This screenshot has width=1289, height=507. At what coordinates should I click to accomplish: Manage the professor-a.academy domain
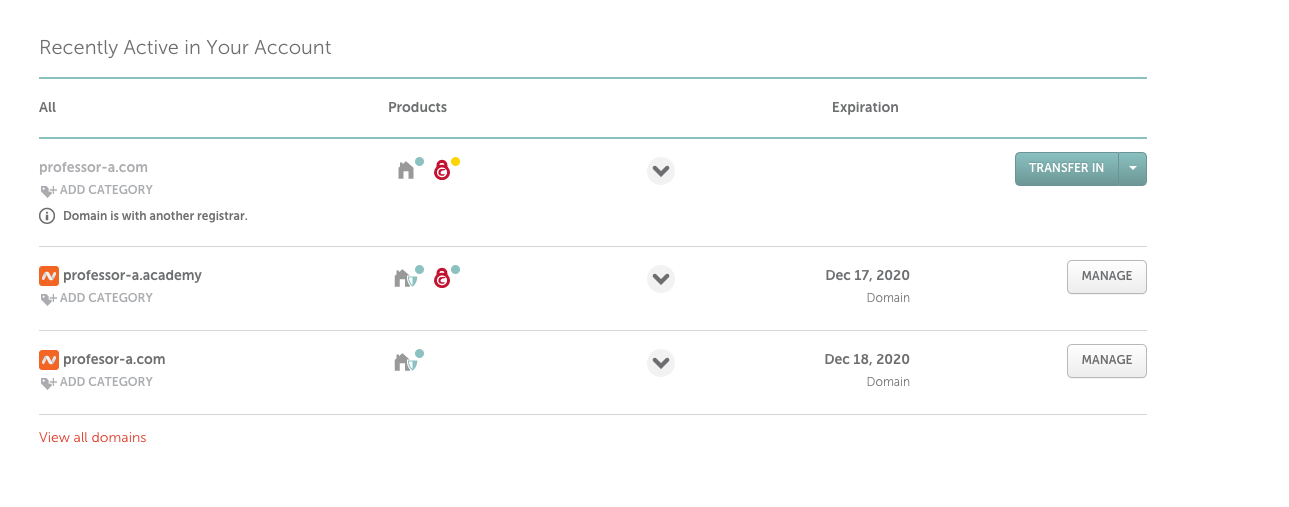(x=1107, y=277)
